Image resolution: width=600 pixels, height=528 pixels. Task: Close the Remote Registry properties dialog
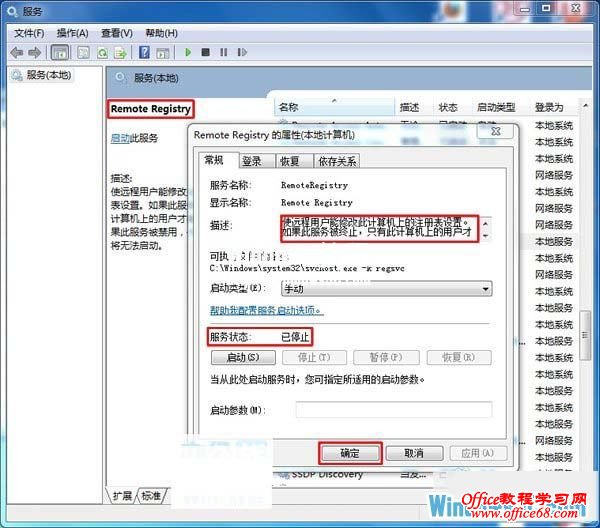tap(496, 131)
